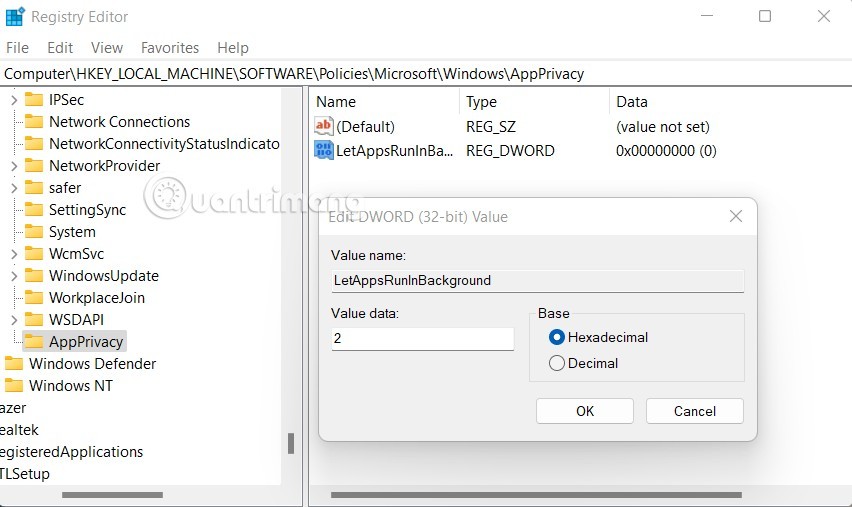Open the Edit menu
The image size is (852, 507).
coord(60,48)
